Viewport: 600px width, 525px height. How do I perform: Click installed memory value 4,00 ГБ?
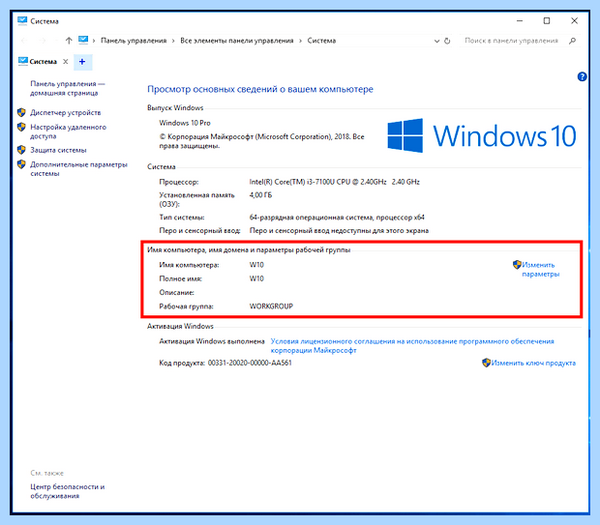click(x=261, y=195)
